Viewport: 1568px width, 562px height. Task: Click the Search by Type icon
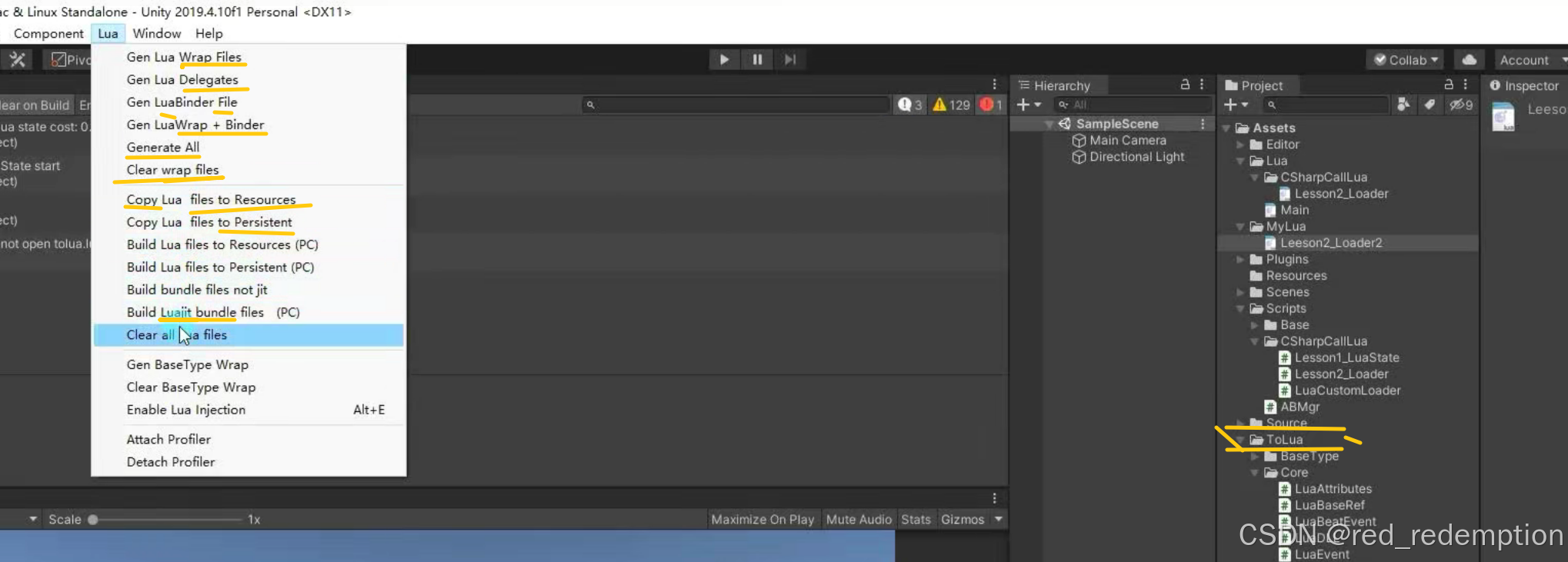click(1403, 105)
